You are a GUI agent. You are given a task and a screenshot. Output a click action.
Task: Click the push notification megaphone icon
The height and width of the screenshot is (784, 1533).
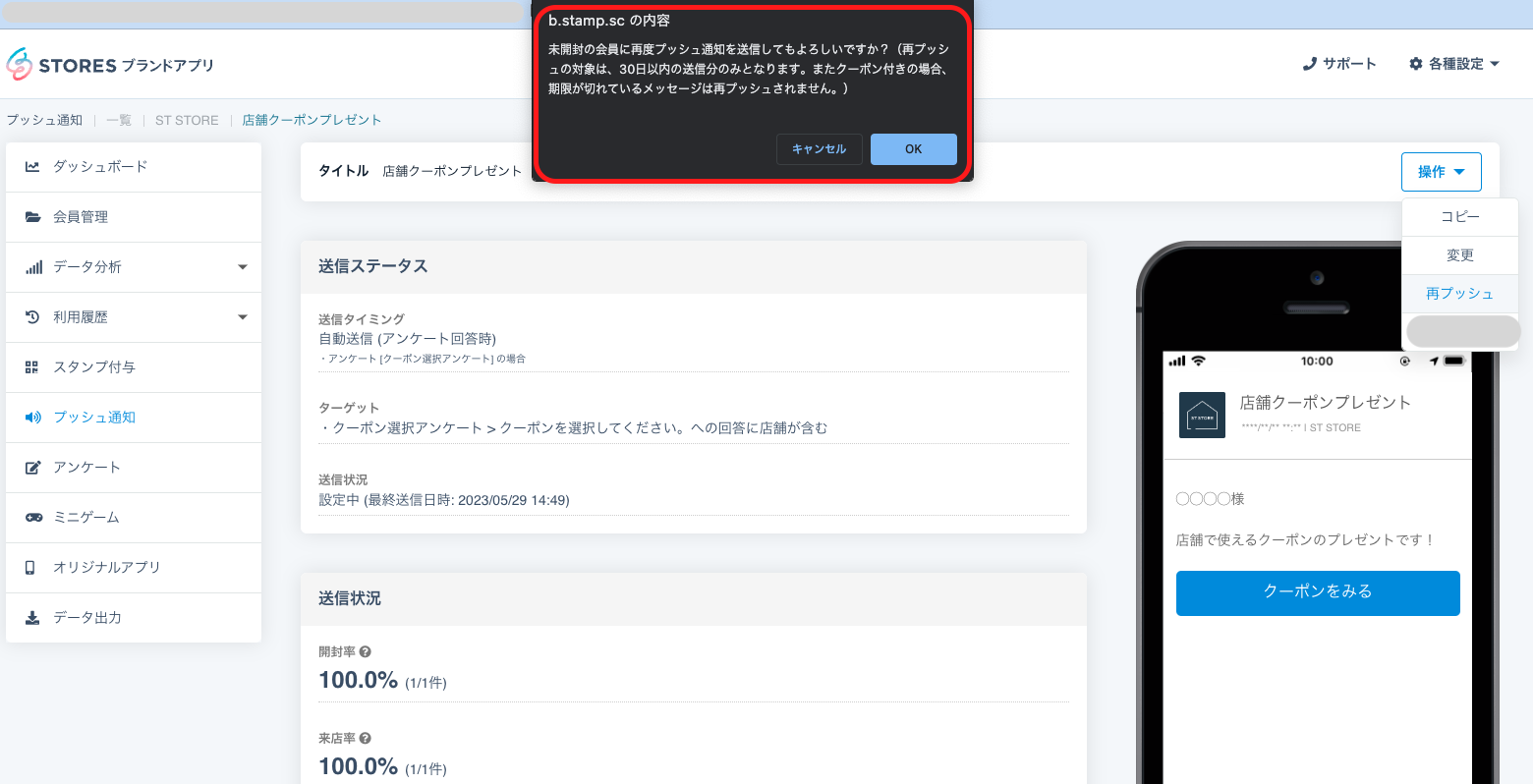(33, 418)
